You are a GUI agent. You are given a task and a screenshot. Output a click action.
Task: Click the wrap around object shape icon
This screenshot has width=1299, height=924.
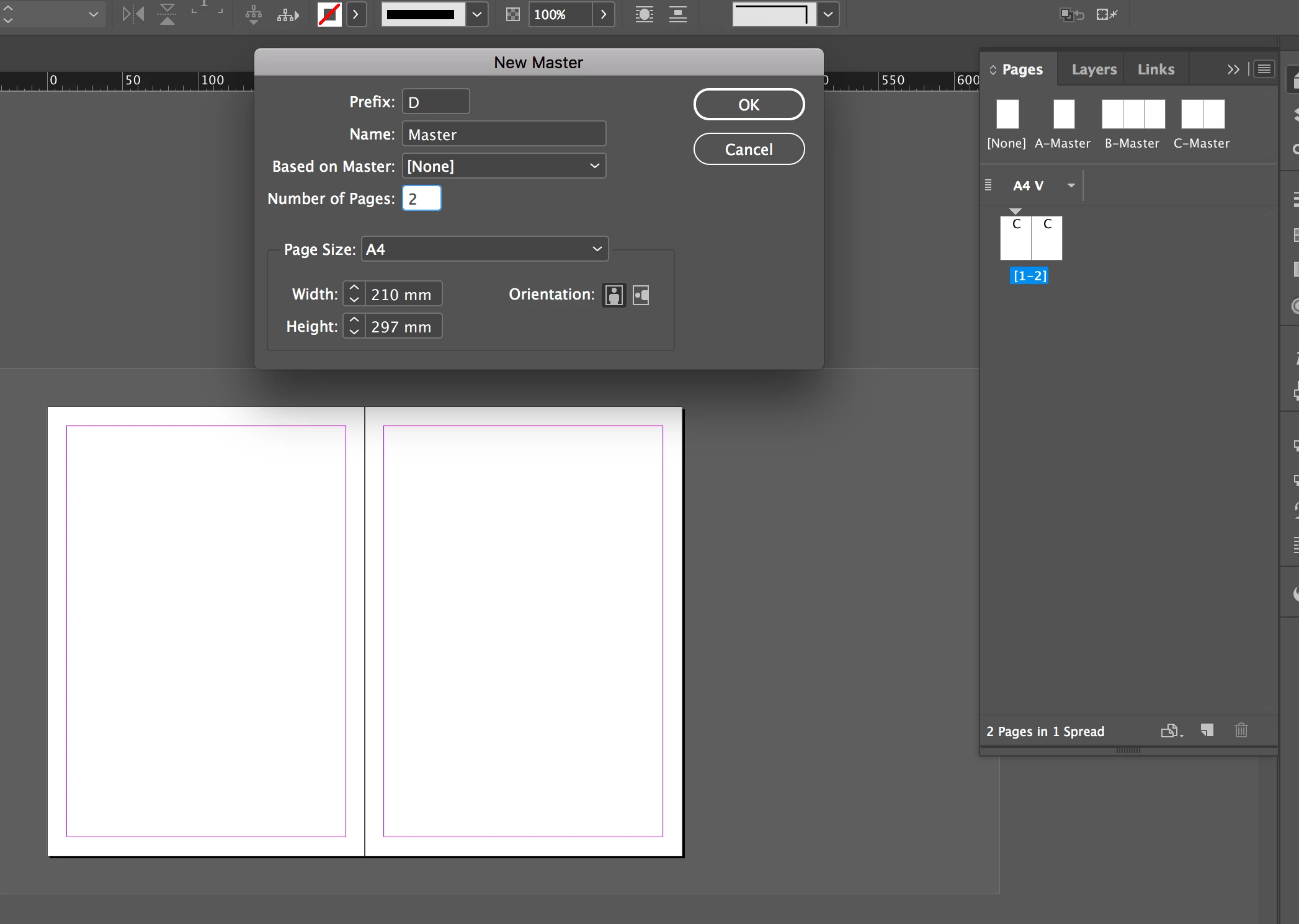tap(645, 14)
